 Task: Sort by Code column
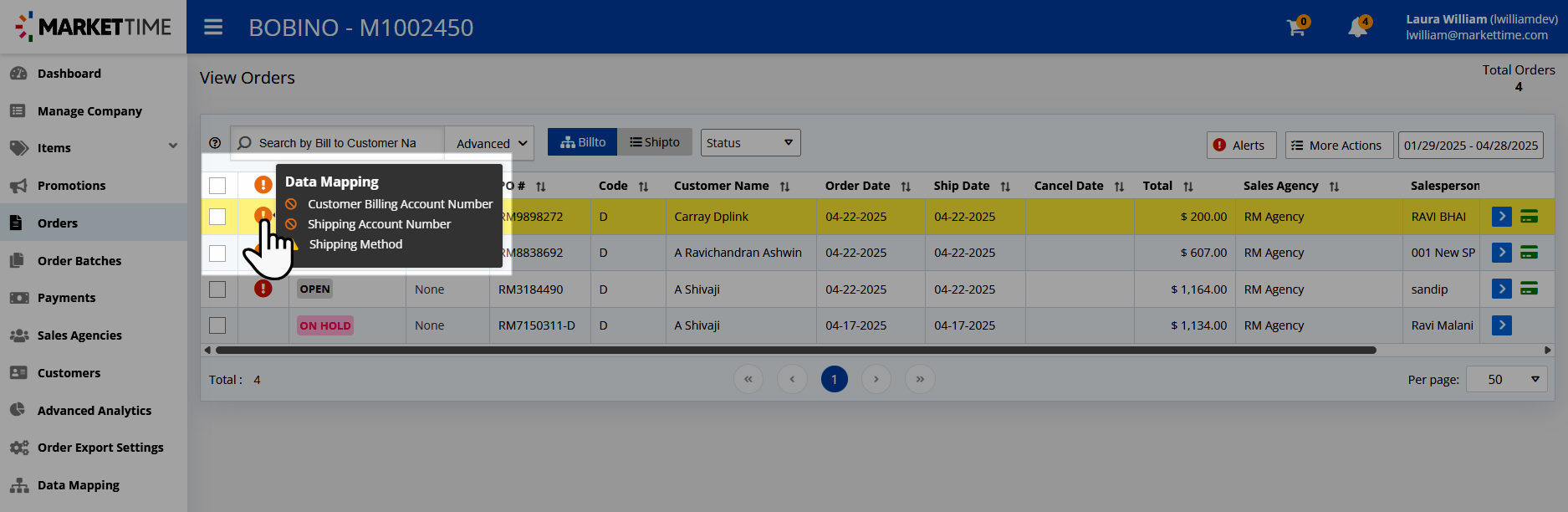(643, 187)
